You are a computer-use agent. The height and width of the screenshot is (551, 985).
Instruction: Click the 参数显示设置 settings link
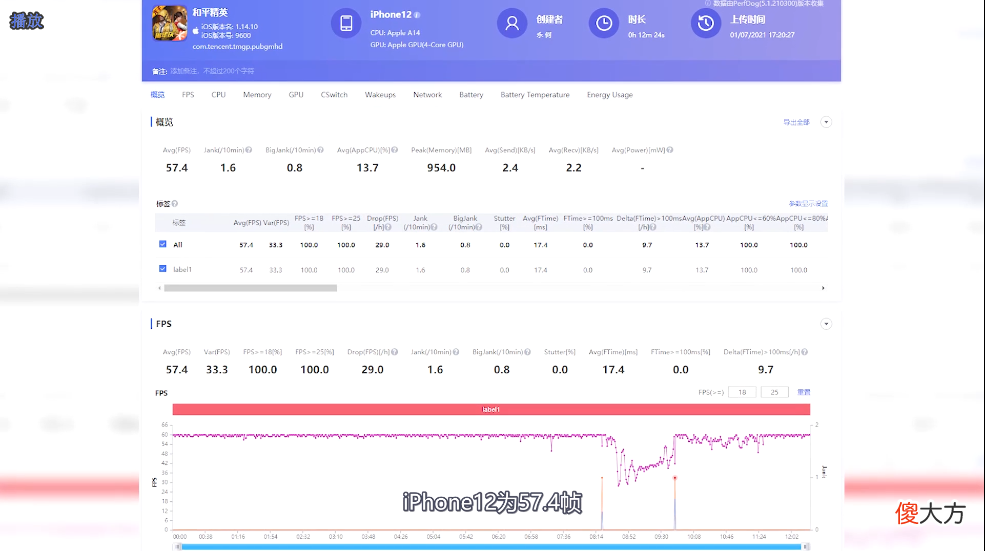(808, 204)
